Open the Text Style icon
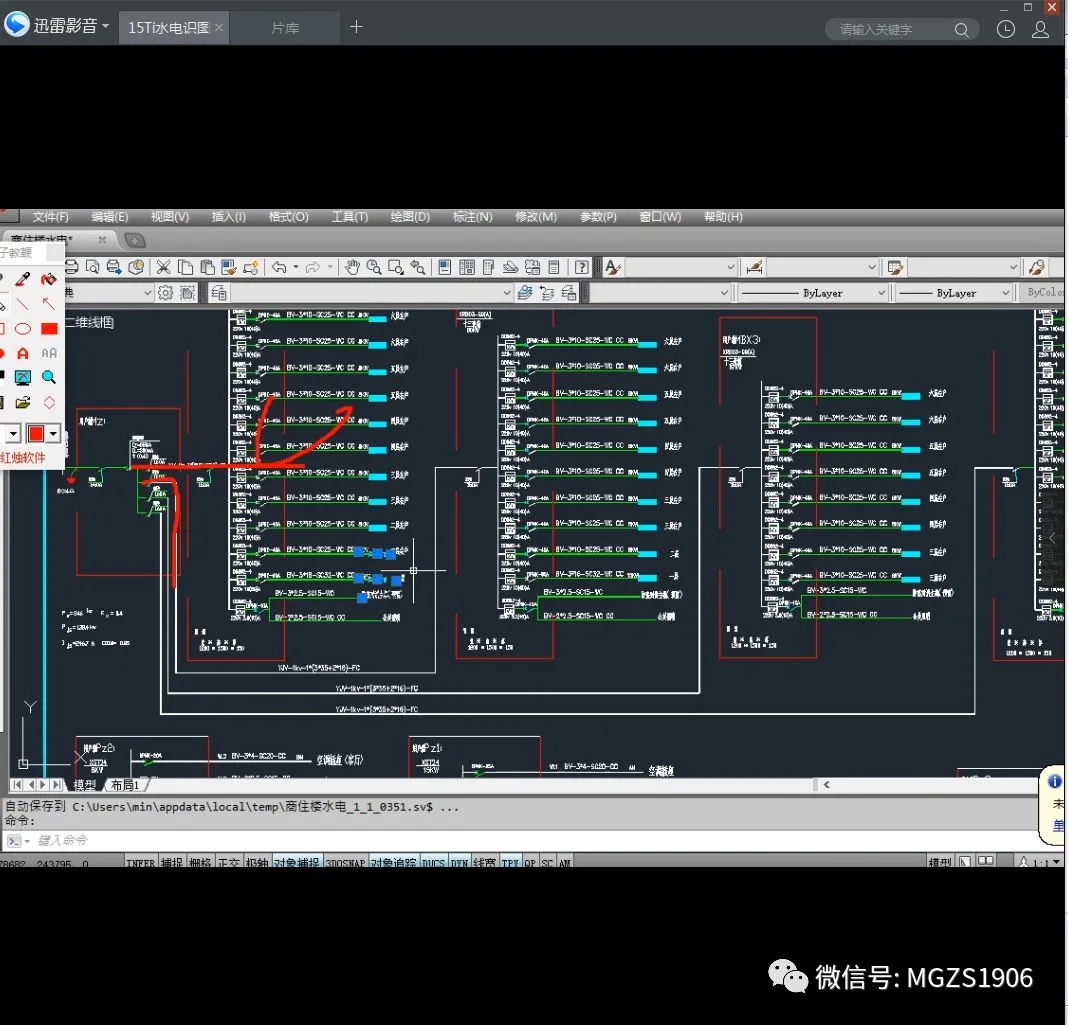Viewport: 1068px width, 1025px height. (613, 268)
